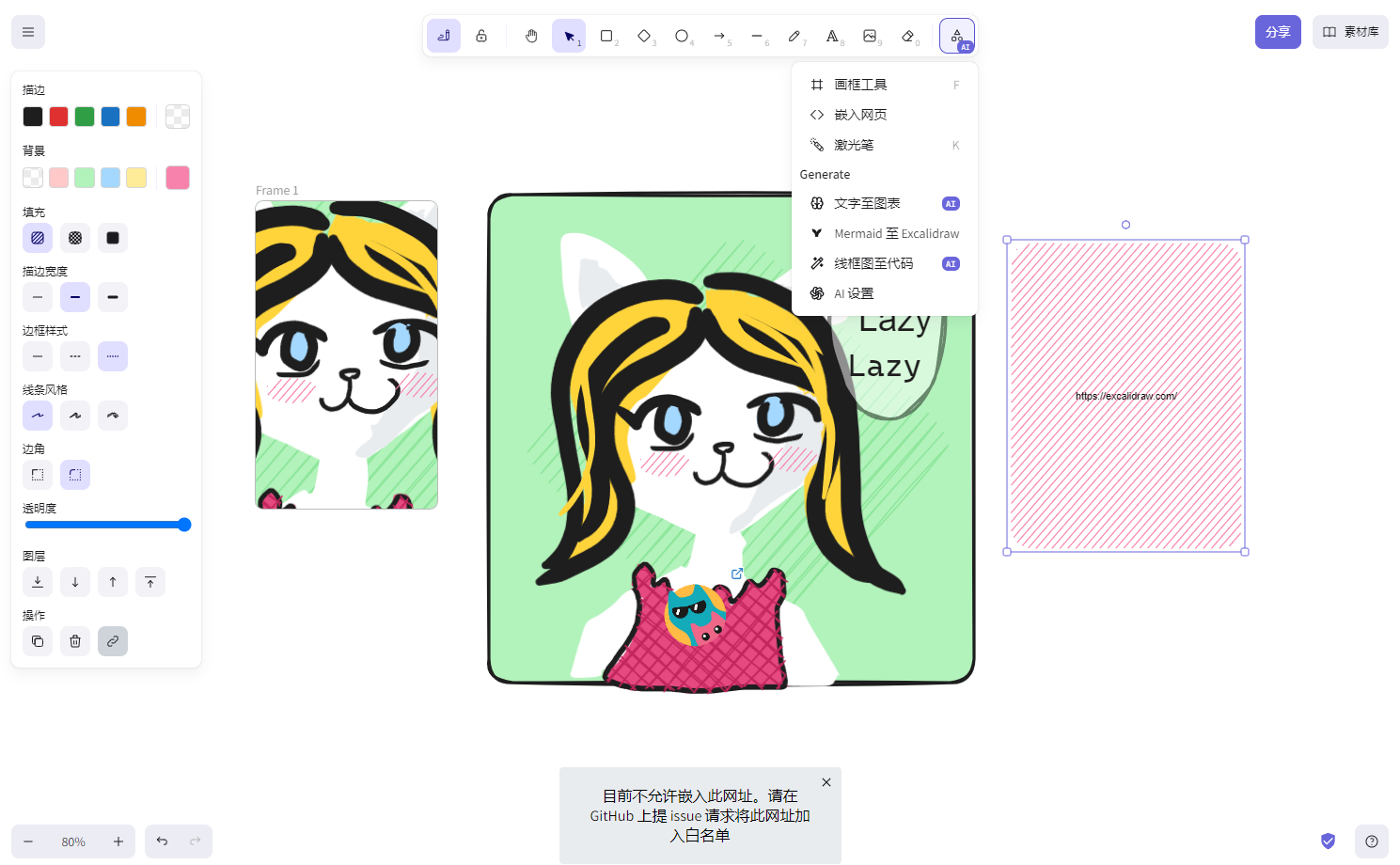This screenshot has height=865, width=1400.
Task: Select the Ellipse tool
Action: pyautogui.click(x=682, y=36)
